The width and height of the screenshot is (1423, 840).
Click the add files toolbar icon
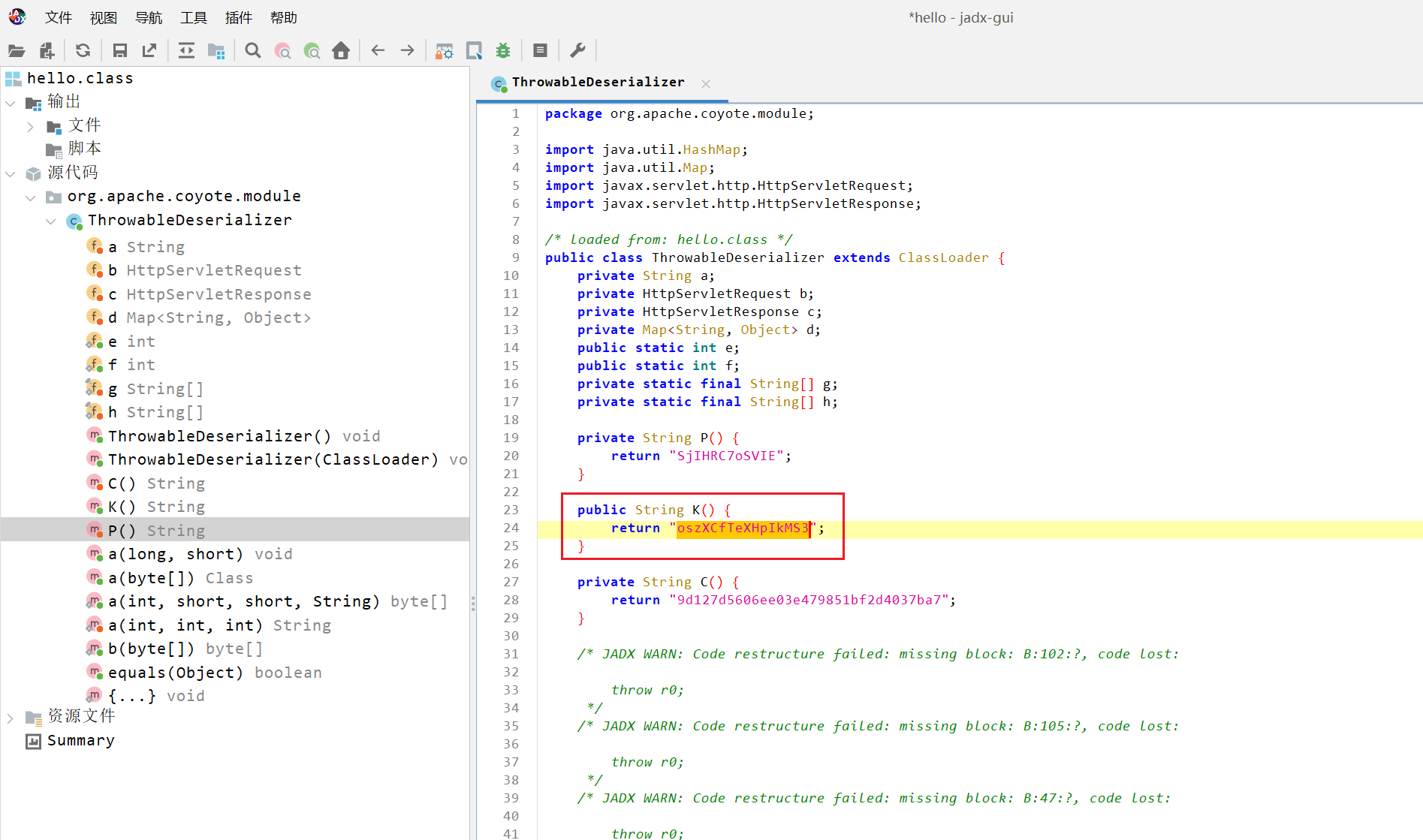pos(47,50)
